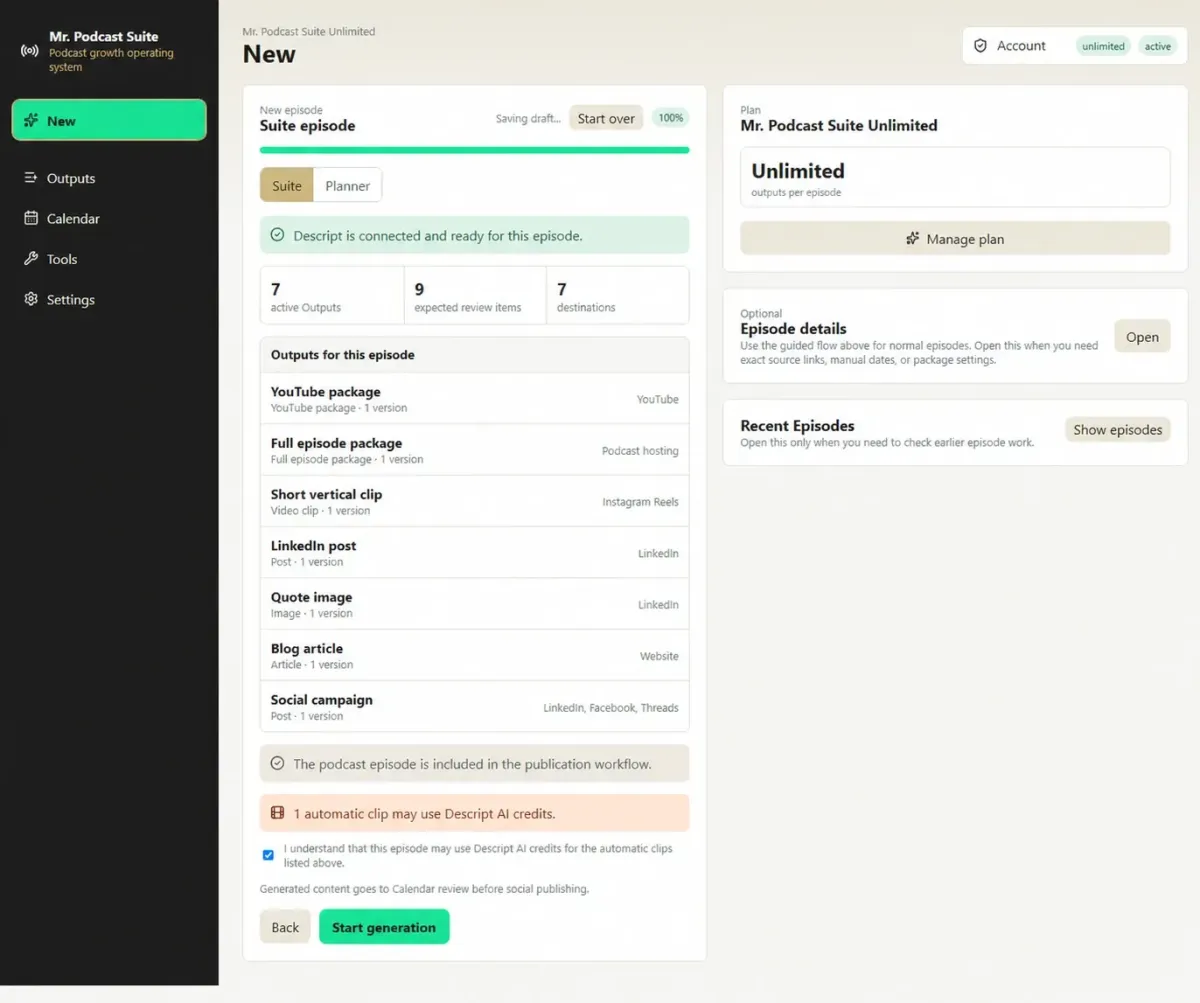Click the Instagram Reels destination label
Image resolution: width=1200 pixels, height=1003 pixels.
pos(640,502)
